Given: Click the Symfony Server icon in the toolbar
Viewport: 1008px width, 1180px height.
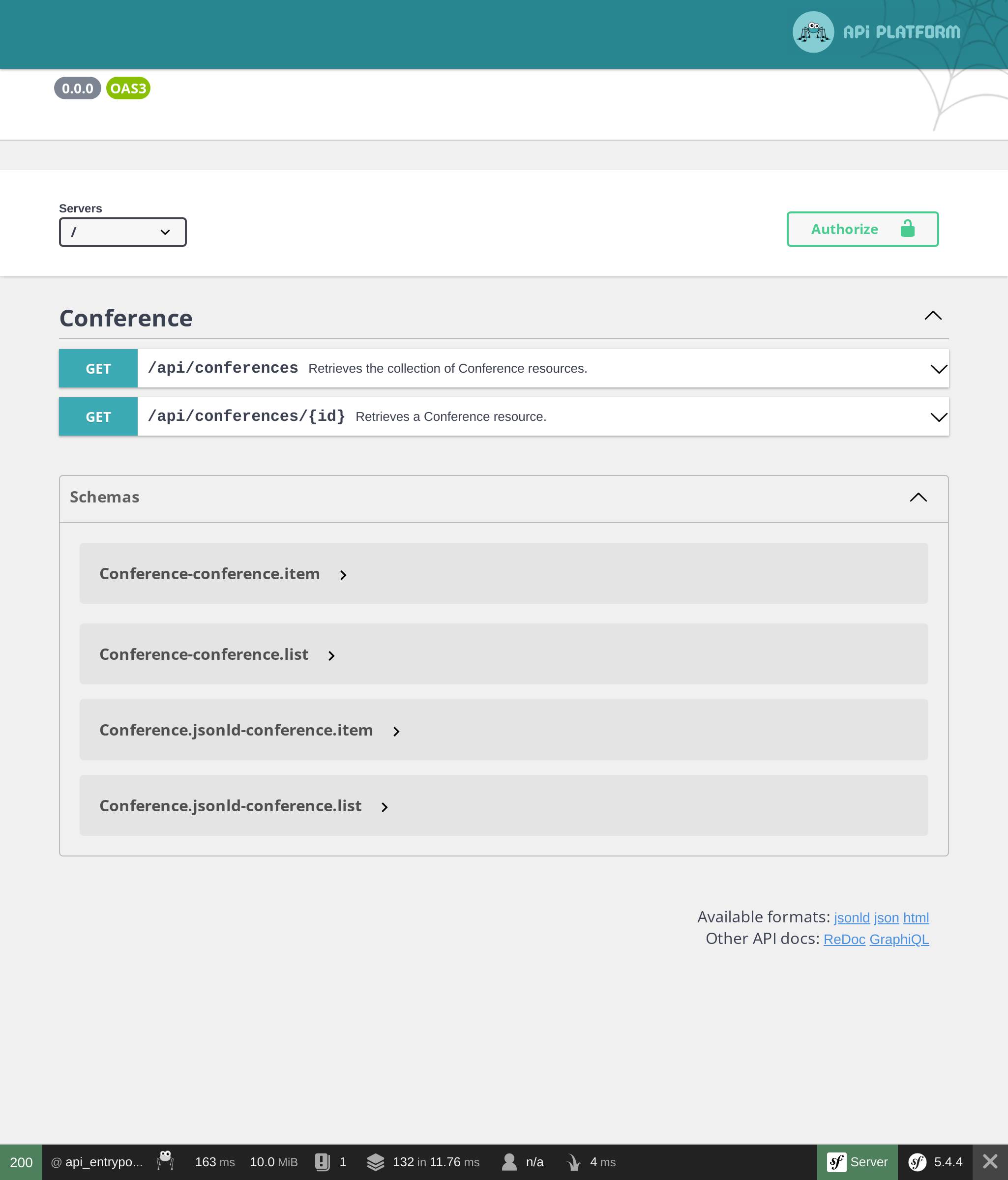Looking at the screenshot, I should point(837,1162).
